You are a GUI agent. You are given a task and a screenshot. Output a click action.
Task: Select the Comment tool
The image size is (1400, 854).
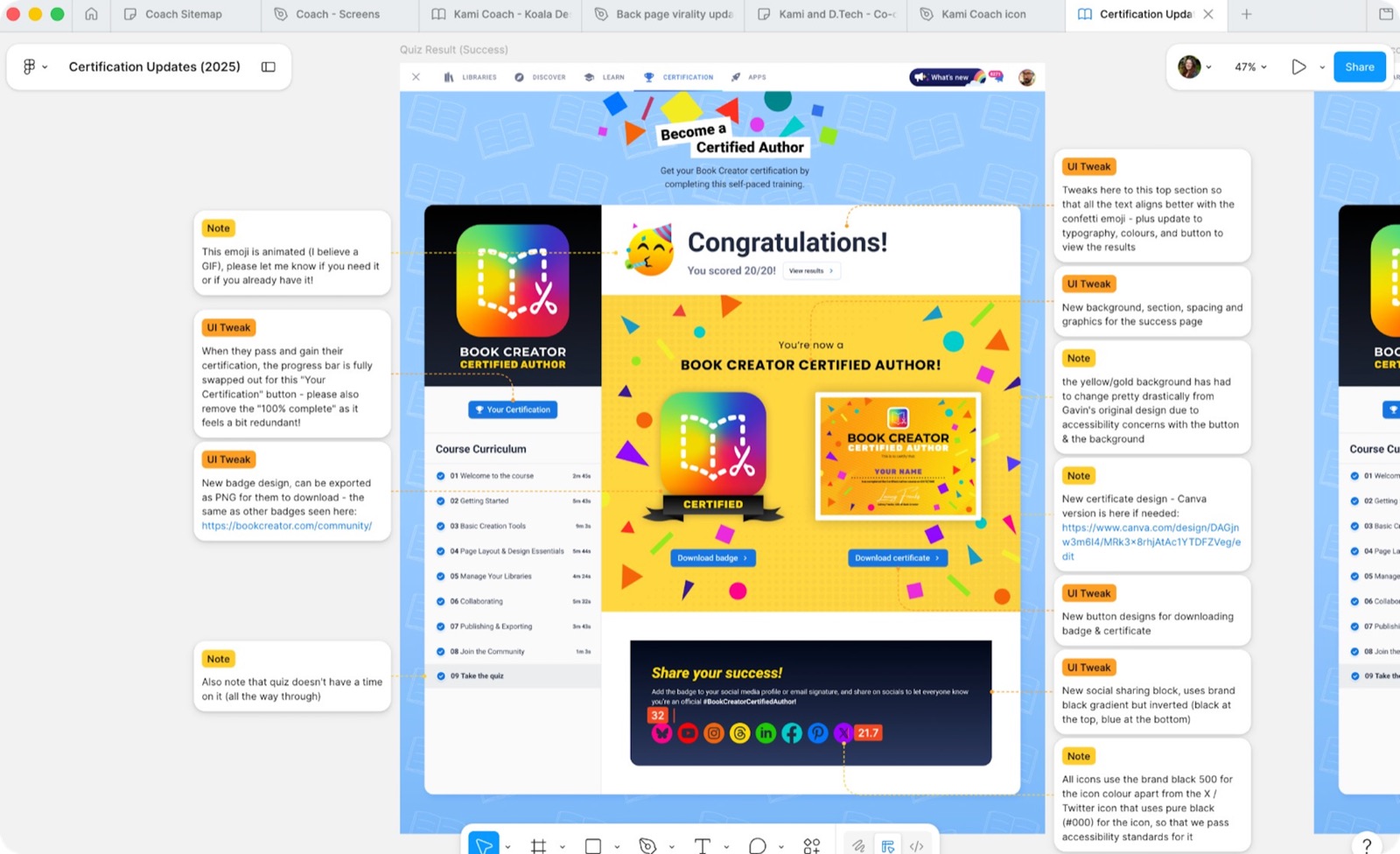[758, 845]
